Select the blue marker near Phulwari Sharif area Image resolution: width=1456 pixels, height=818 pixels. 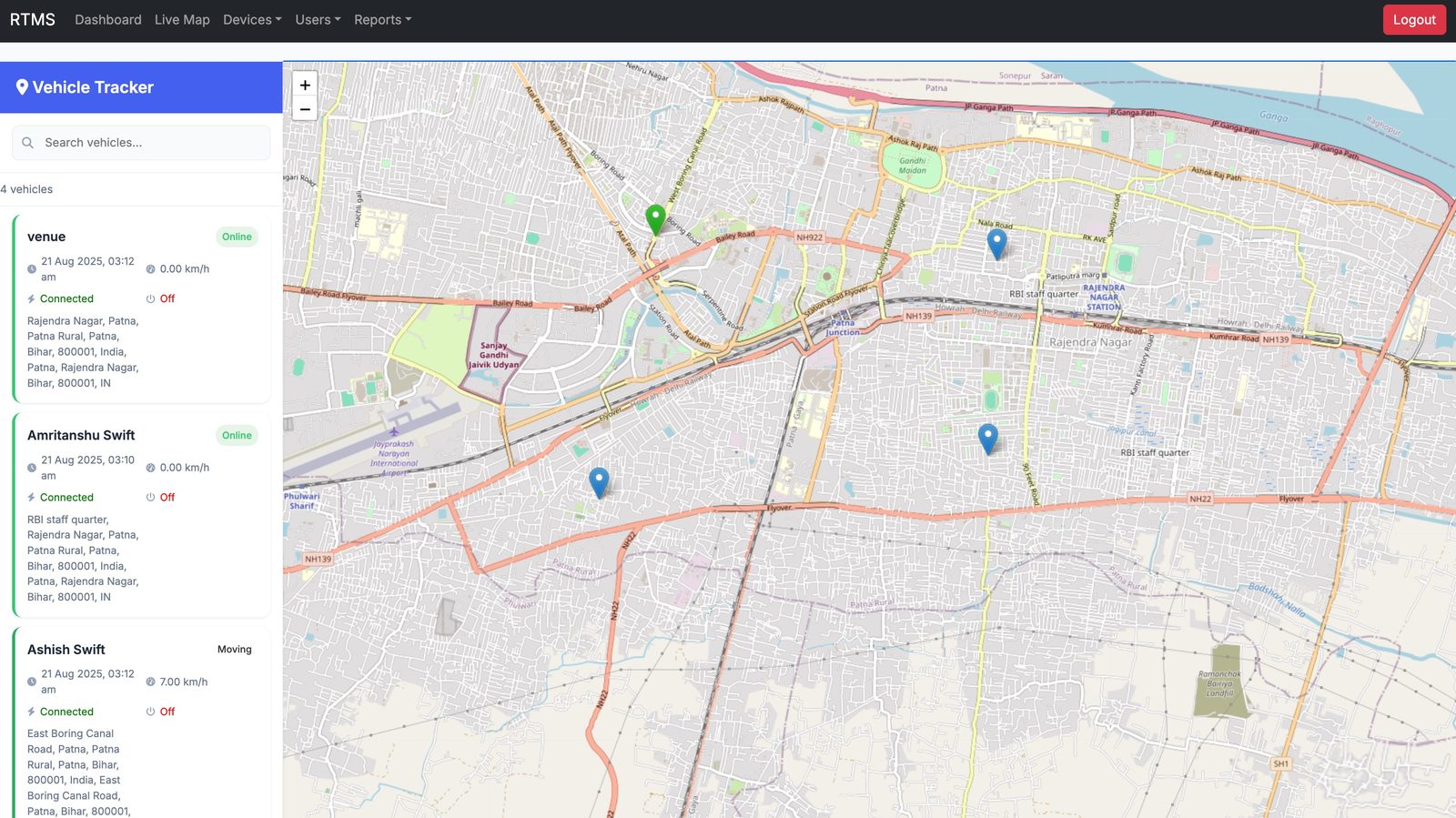click(599, 482)
